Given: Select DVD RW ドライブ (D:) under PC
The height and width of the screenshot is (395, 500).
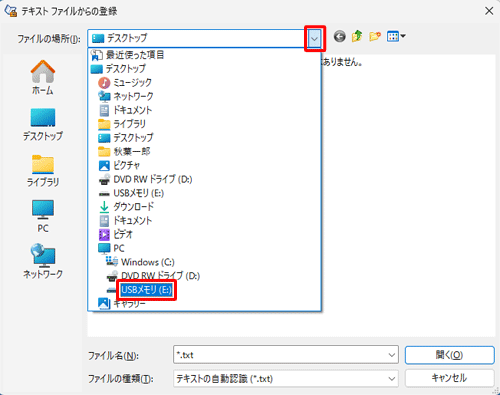Looking at the screenshot, I should [x=205, y=276].
